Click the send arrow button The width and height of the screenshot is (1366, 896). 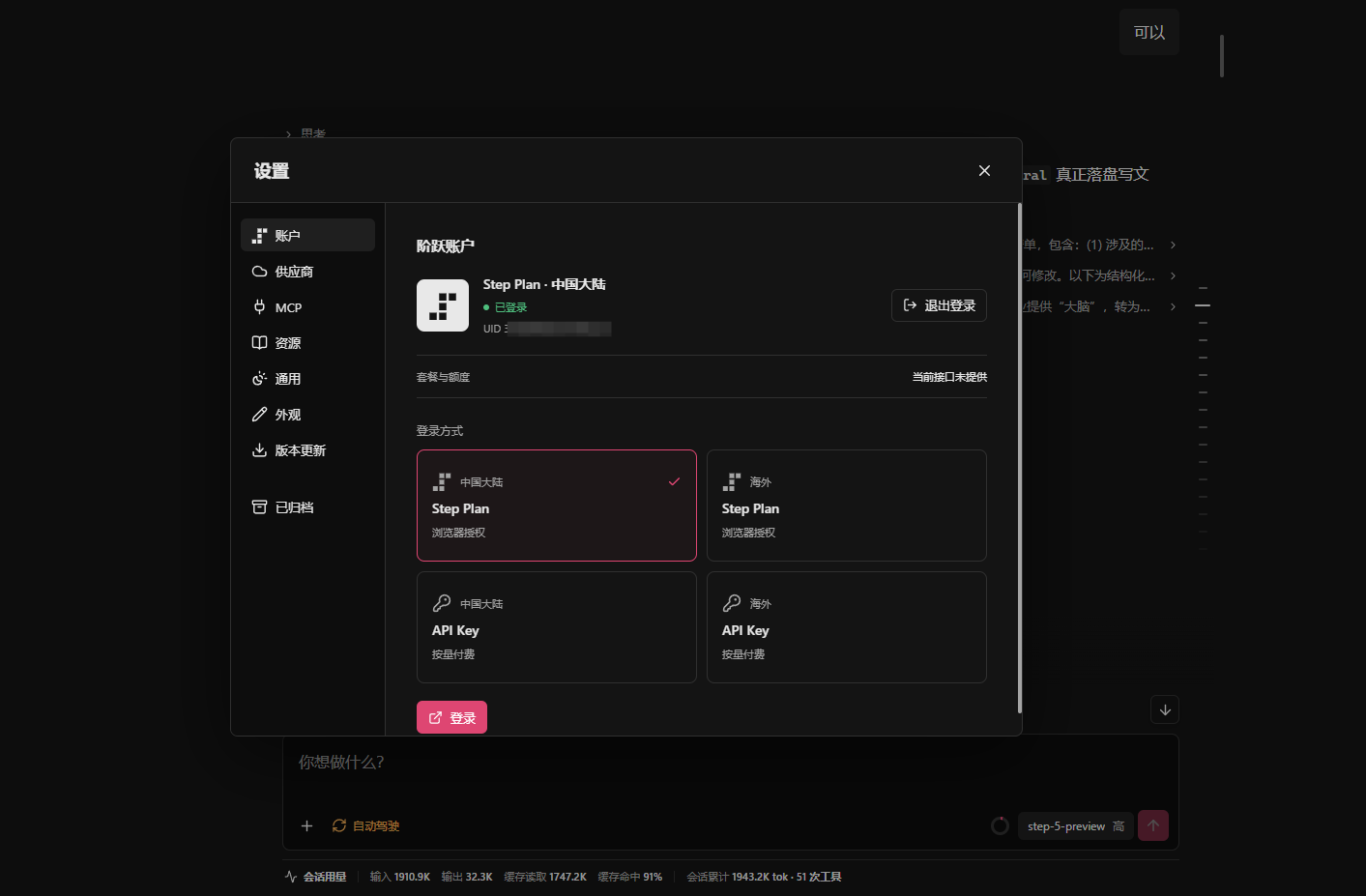[1153, 825]
